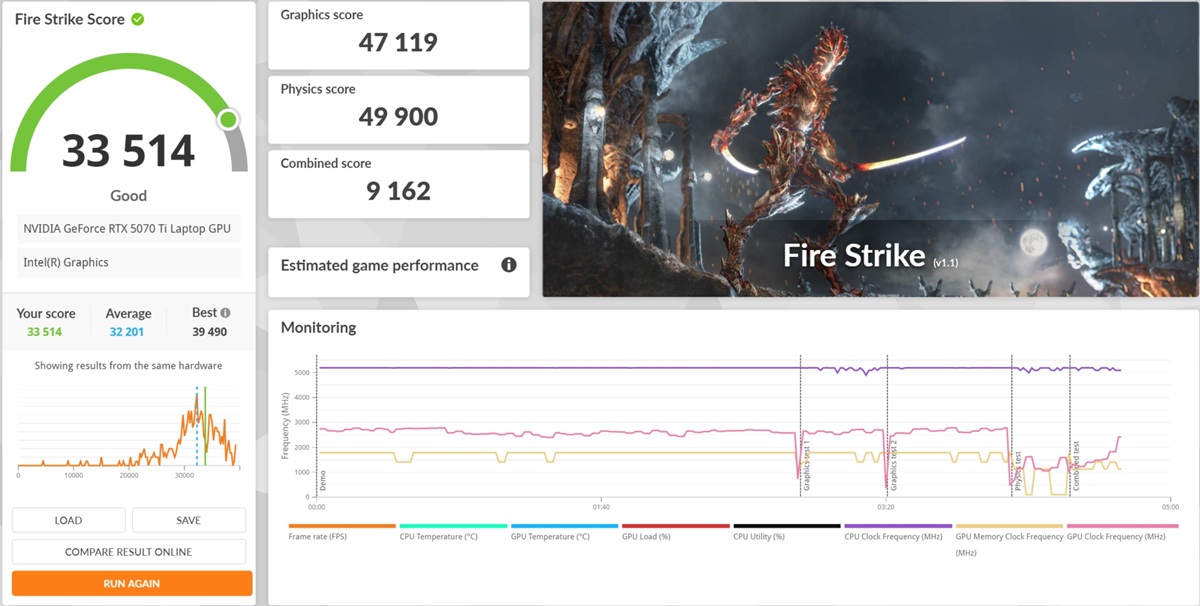The width and height of the screenshot is (1200, 606).
Task: Click the info icon beside the Best score label
Action: (225, 313)
